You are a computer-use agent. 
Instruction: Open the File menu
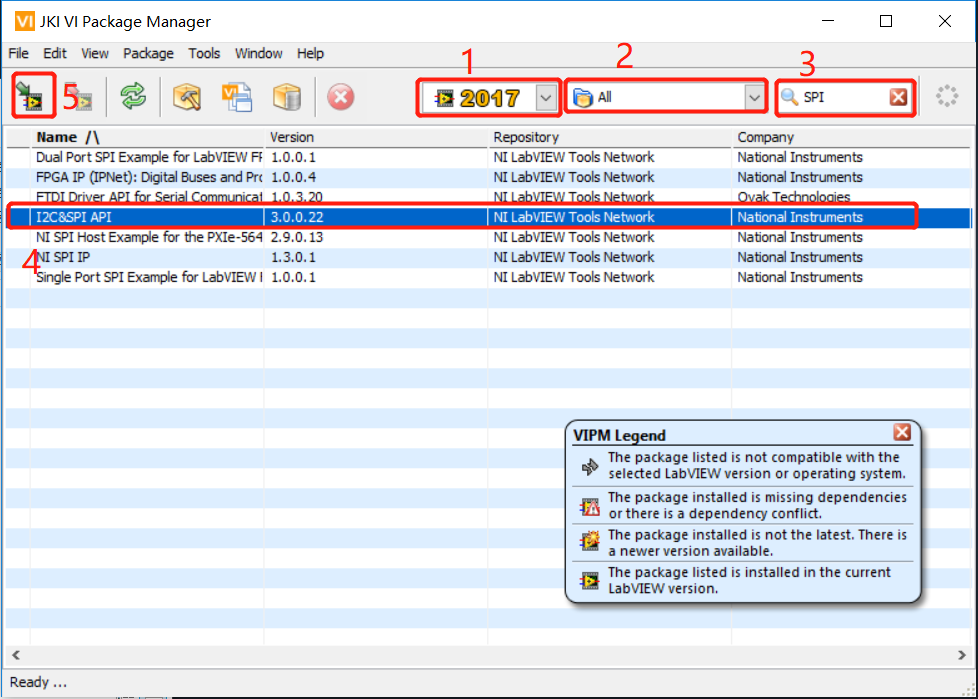[x=18, y=54]
